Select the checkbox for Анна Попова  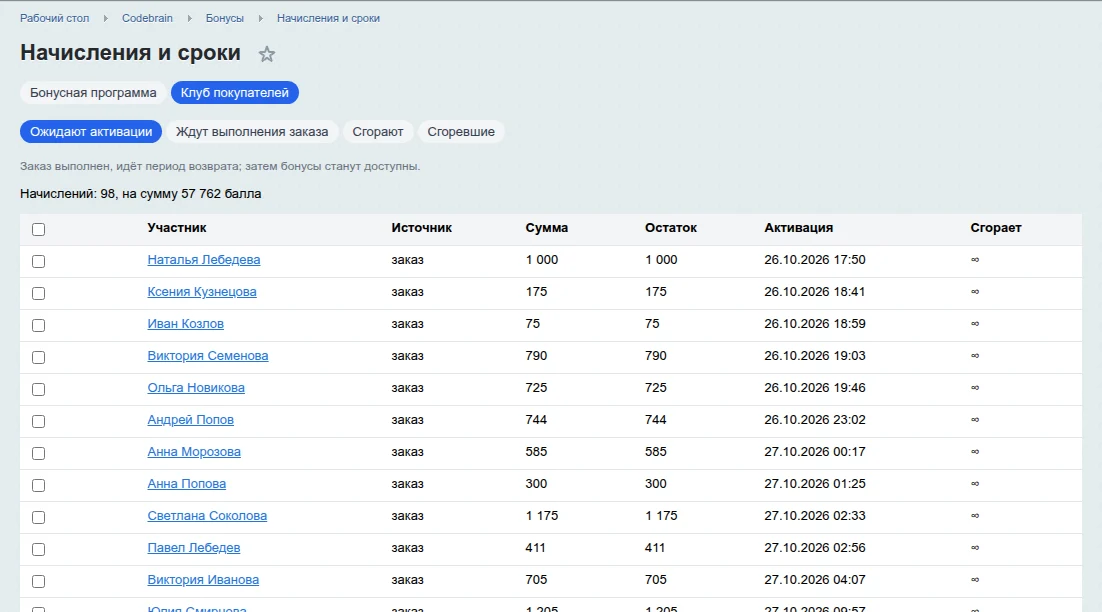[39, 485]
